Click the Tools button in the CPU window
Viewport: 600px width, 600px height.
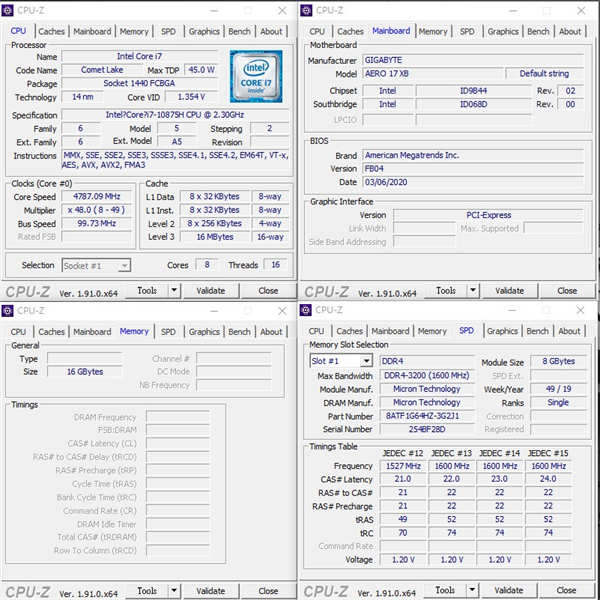point(147,291)
